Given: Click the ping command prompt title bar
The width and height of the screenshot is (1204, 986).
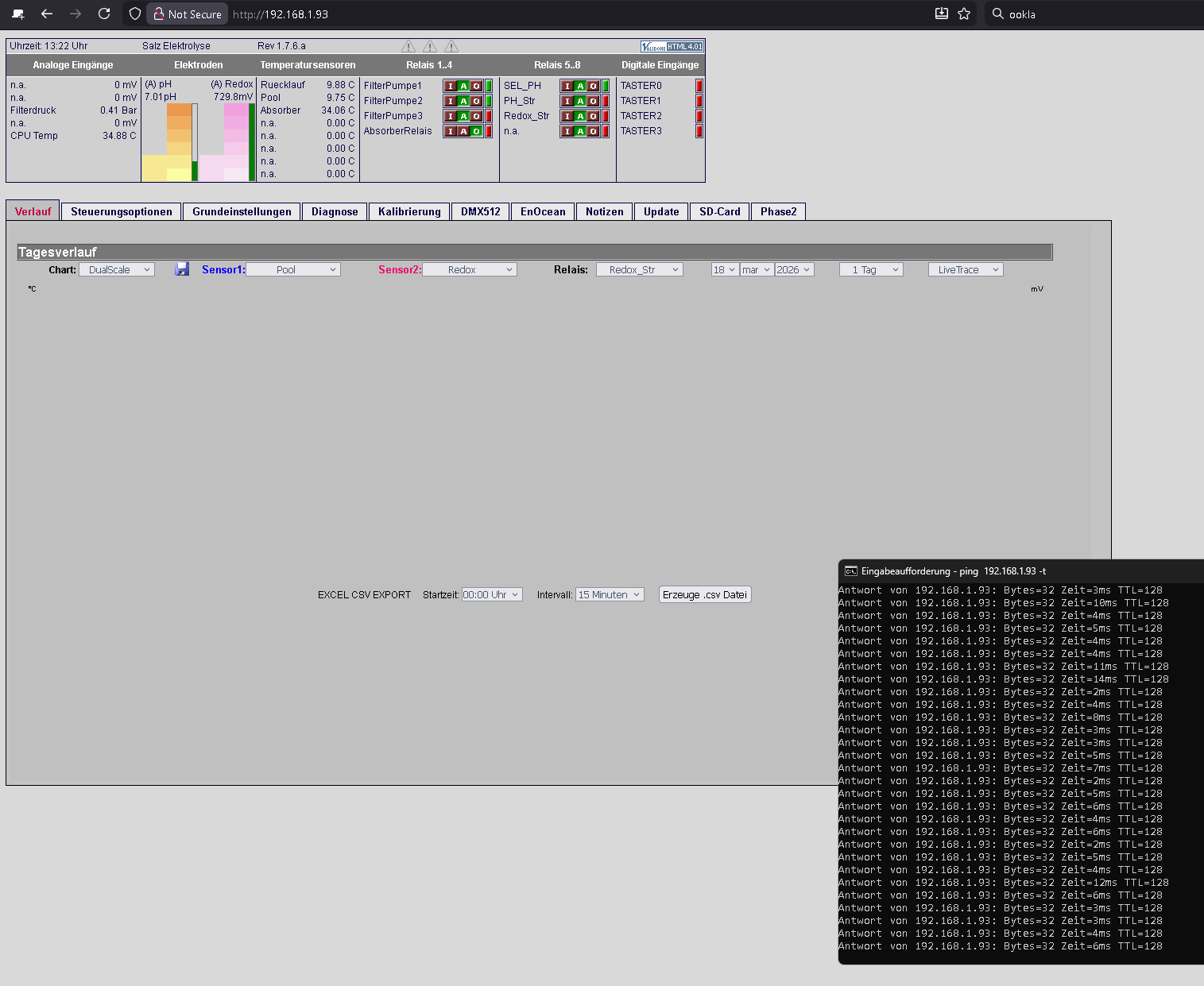Looking at the screenshot, I should point(1021,571).
